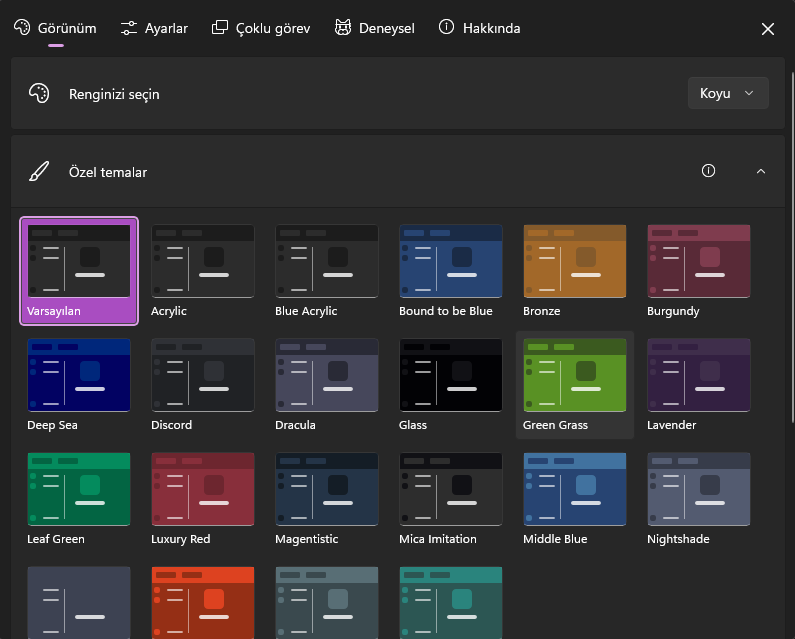Screen dimensions: 795x639
Task: Choose the Lavender theme
Action: pyautogui.click(x=699, y=385)
